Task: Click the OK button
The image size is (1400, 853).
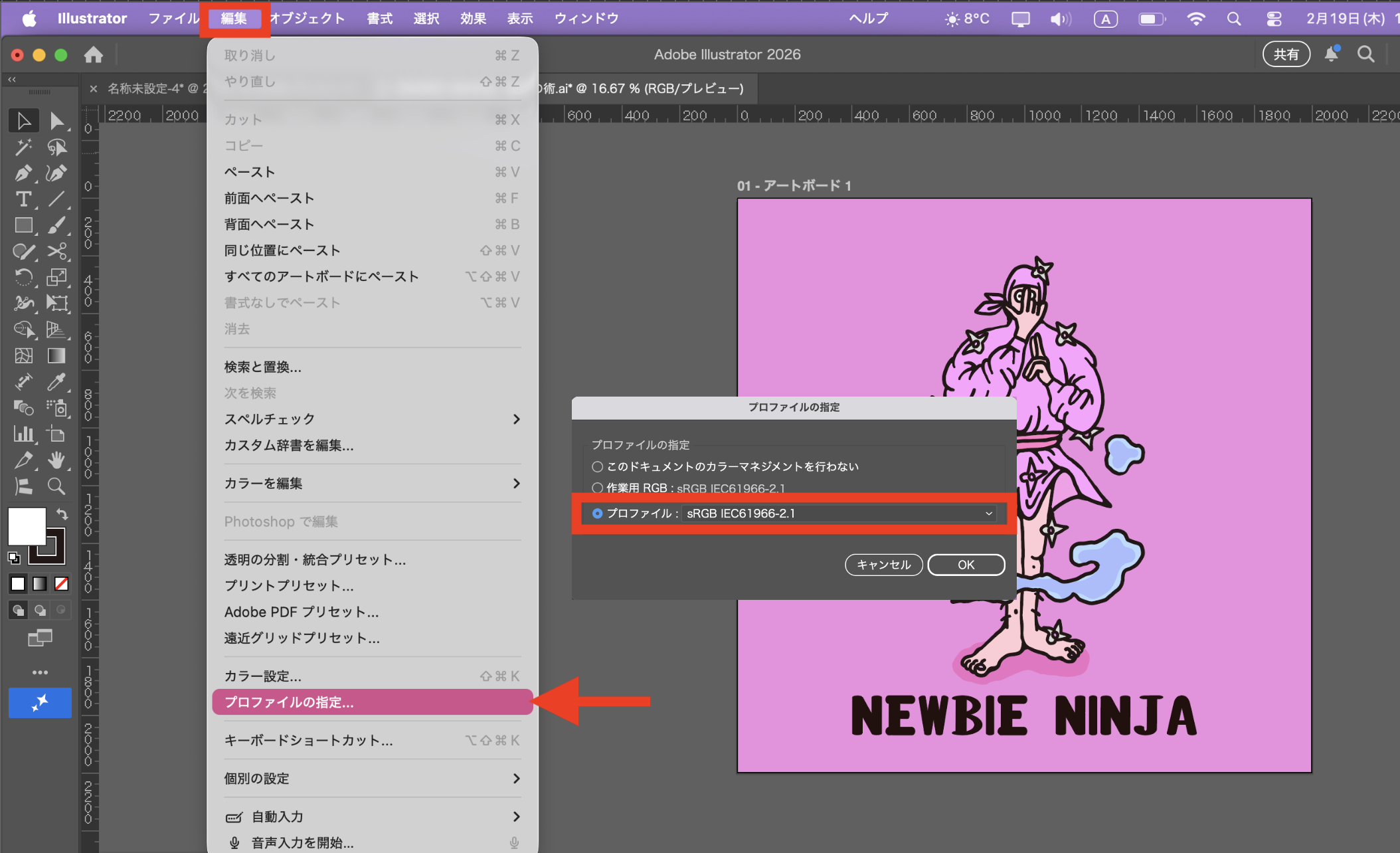Action: [x=966, y=565]
